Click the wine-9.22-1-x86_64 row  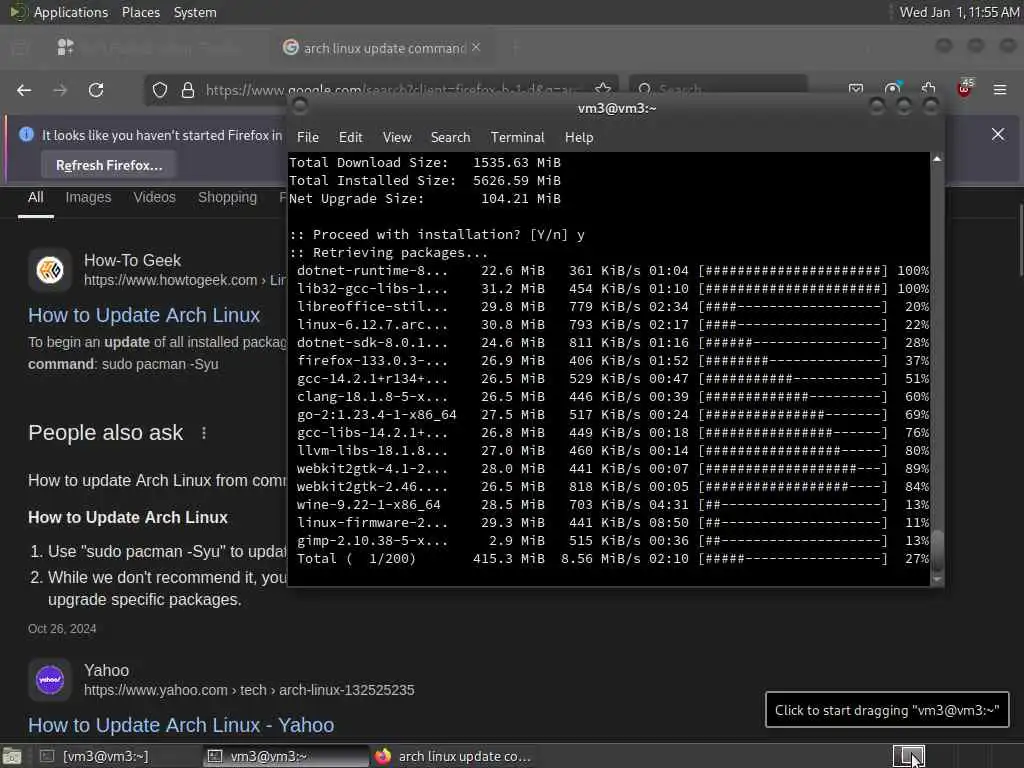point(613,505)
